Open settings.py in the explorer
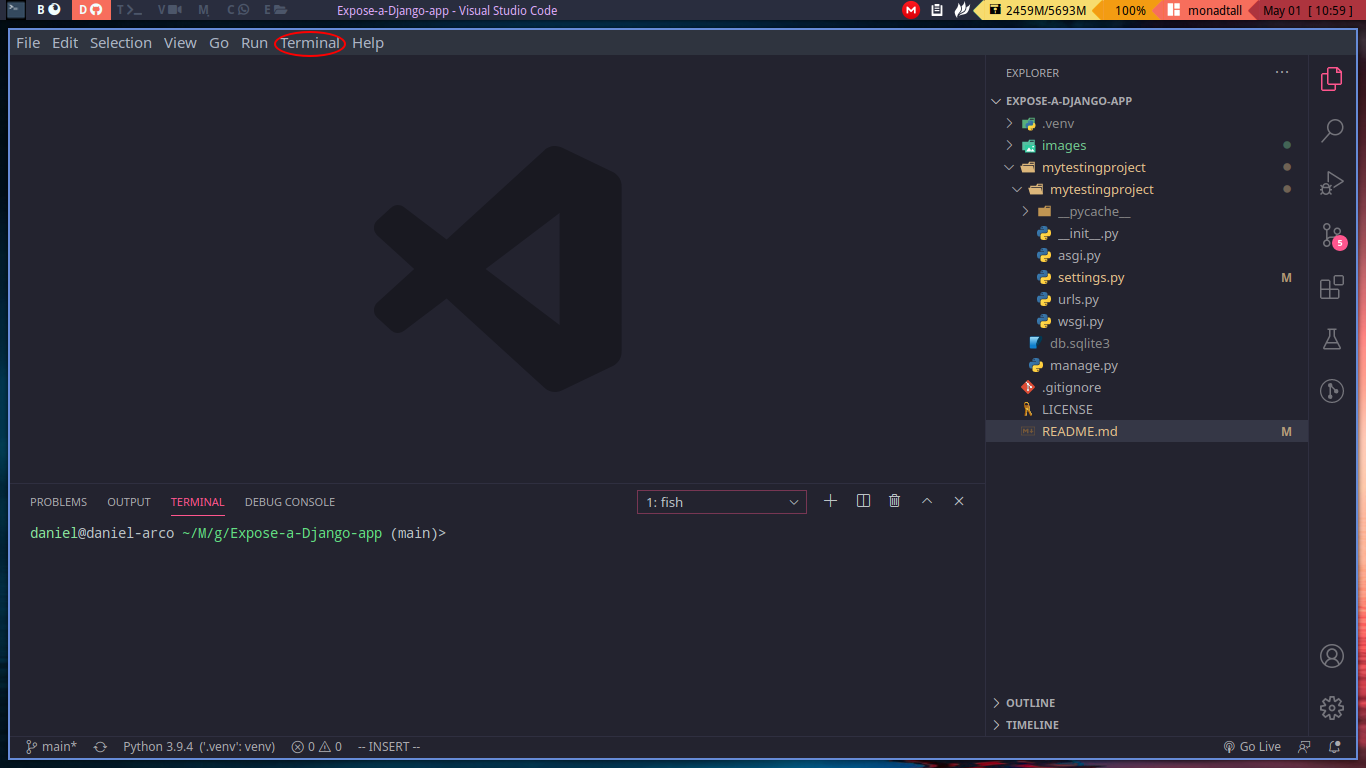1366x768 pixels. [x=1090, y=277]
